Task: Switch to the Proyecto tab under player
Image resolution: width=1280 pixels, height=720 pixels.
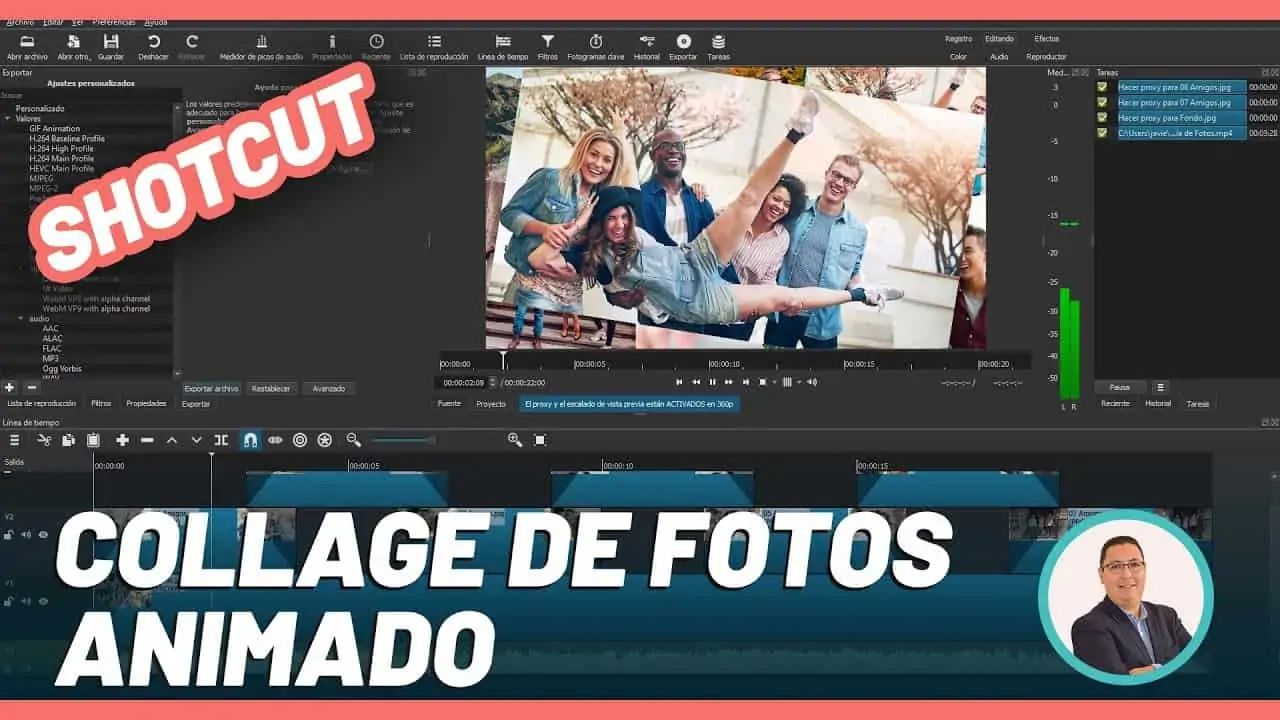Action: click(491, 404)
